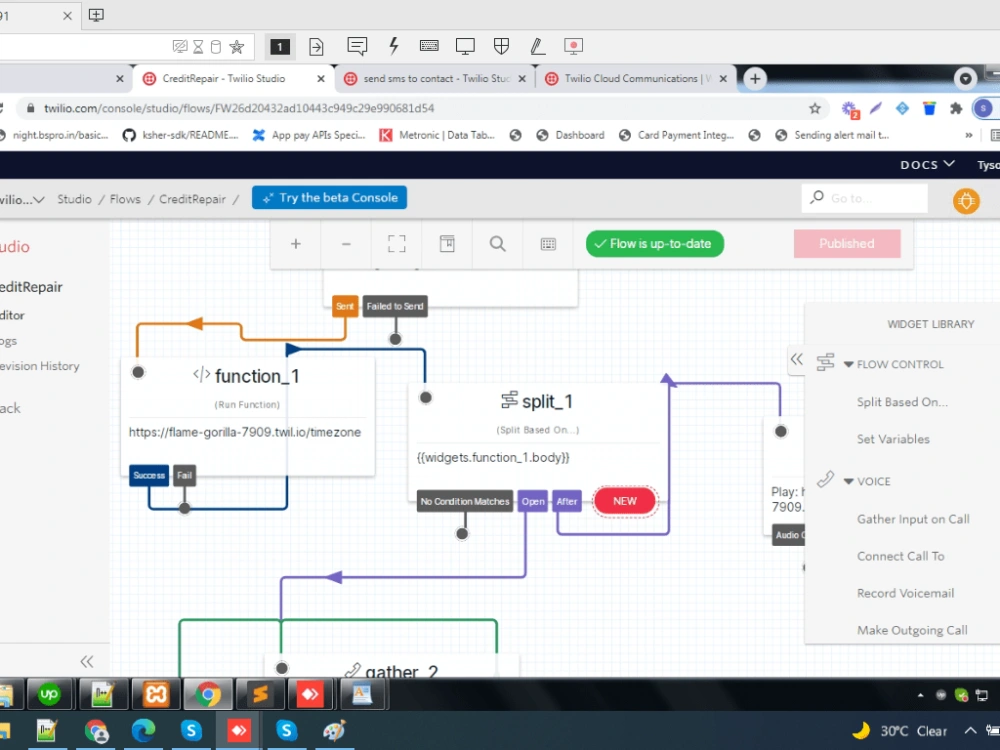1000x750 pixels.
Task: Open Microsoft Edge from lower taskbar
Action: coord(144,731)
